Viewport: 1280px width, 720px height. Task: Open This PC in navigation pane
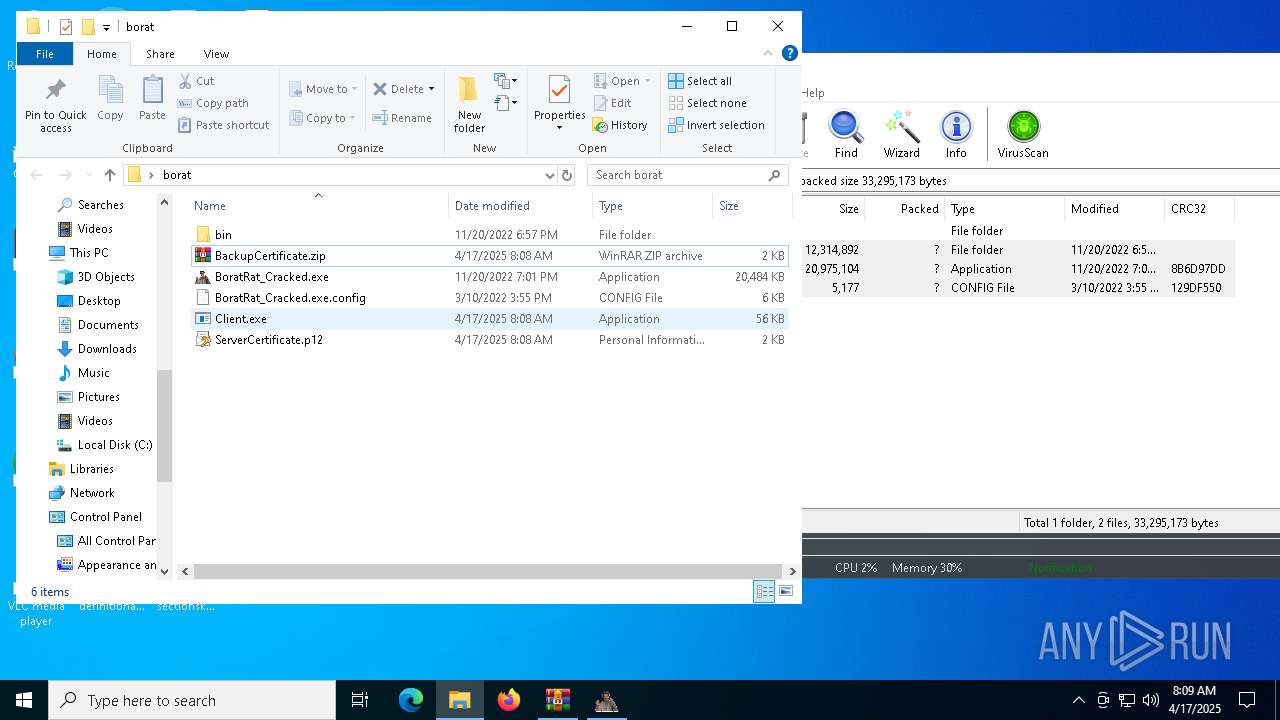pyautogui.click(x=89, y=253)
